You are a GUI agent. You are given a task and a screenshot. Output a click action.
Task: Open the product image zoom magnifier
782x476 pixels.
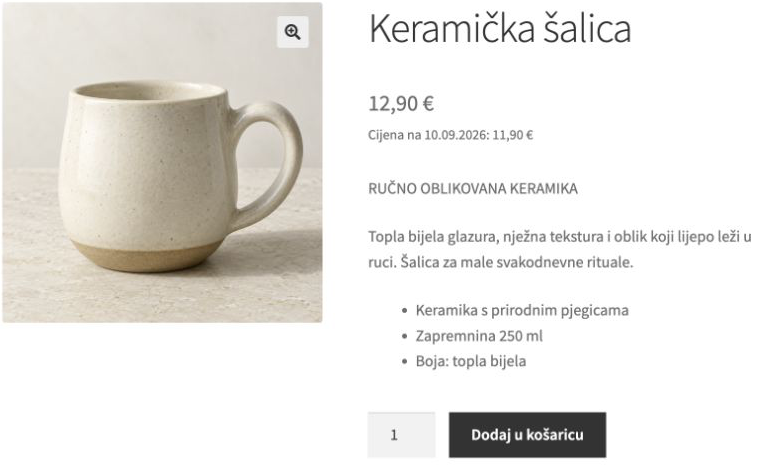[293, 32]
